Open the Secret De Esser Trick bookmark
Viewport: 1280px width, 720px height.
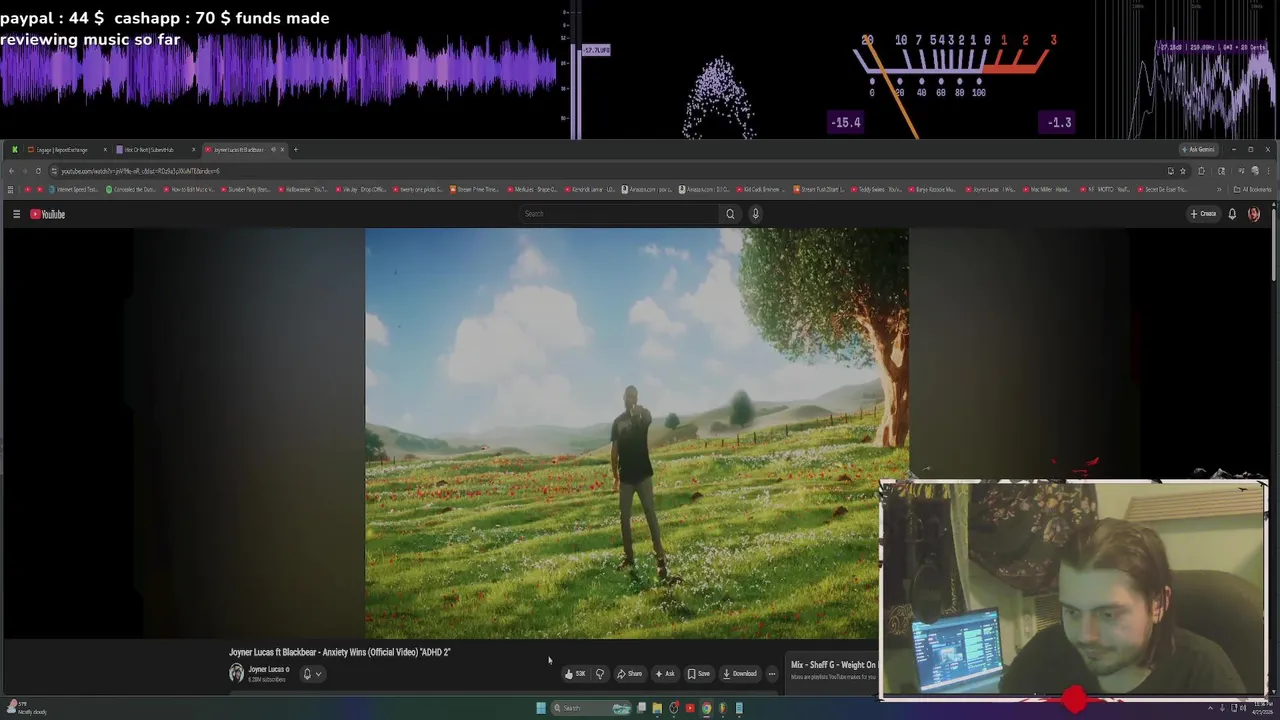point(1161,189)
